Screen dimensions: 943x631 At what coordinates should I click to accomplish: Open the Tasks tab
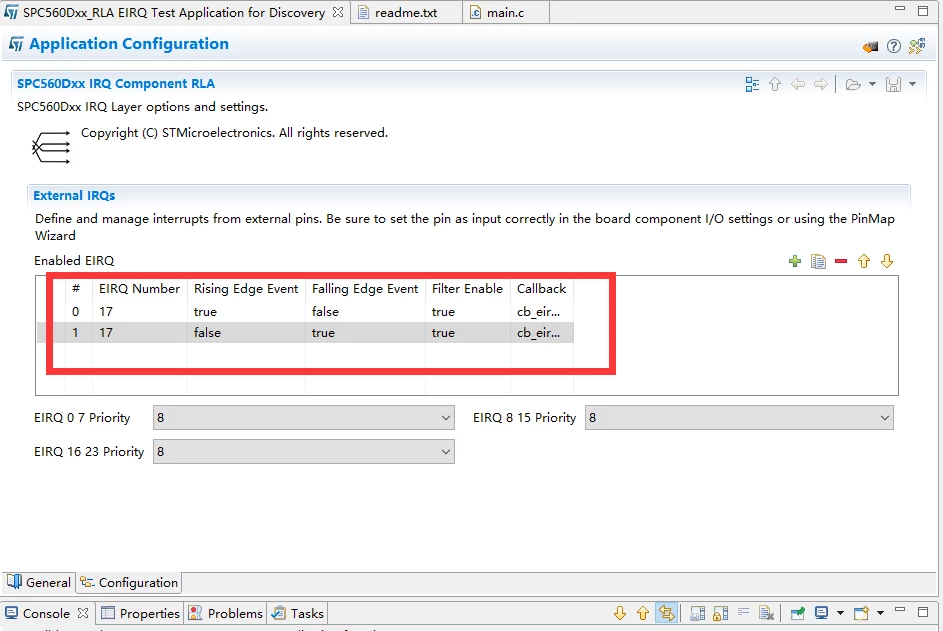click(298, 613)
